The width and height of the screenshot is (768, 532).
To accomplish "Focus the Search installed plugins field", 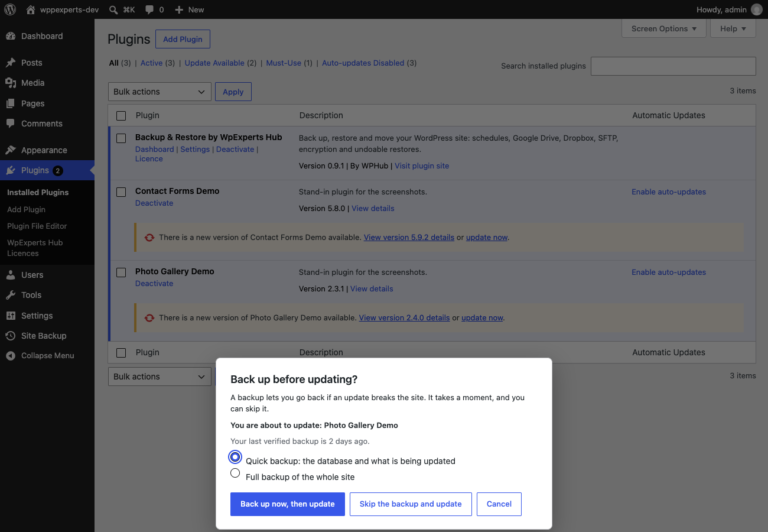I will (673, 66).
